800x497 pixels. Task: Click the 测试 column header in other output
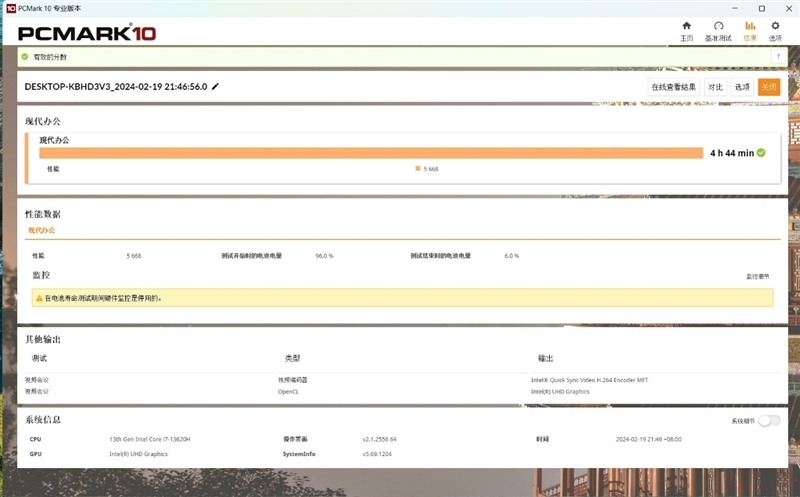39,359
